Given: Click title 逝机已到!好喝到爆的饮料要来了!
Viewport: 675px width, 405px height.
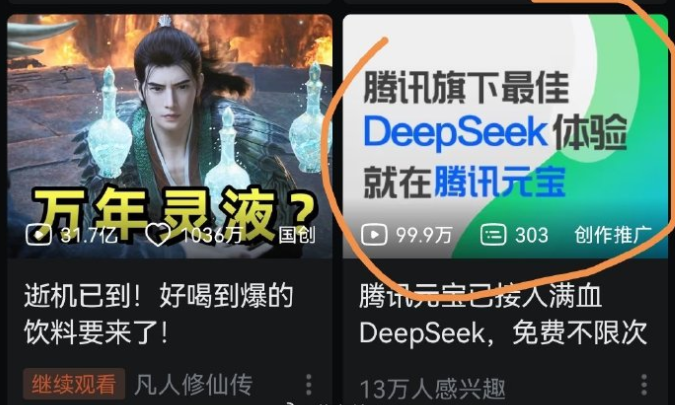Looking at the screenshot, I should click(x=158, y=314).
